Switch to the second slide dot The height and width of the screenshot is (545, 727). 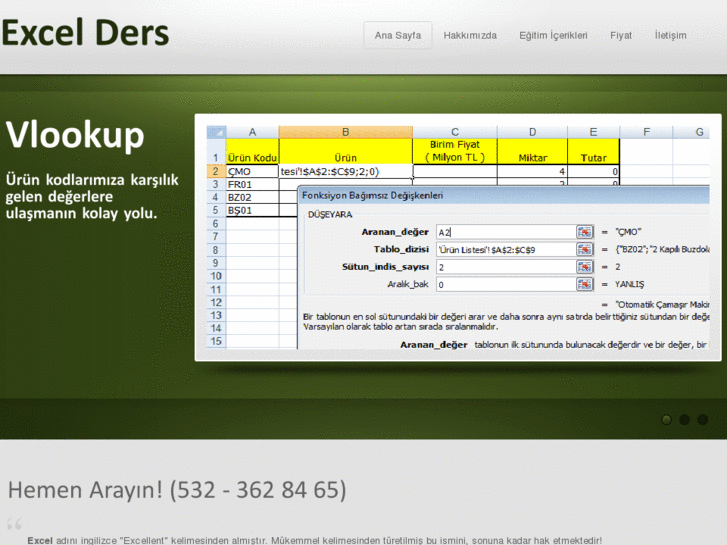[x=684, y=420]
